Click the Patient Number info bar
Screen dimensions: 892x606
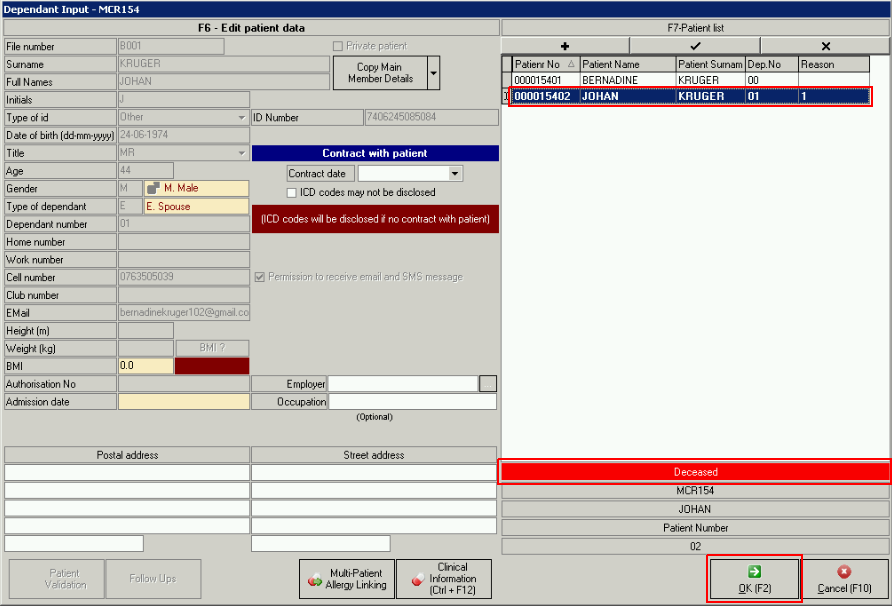[x=695, y=528]
